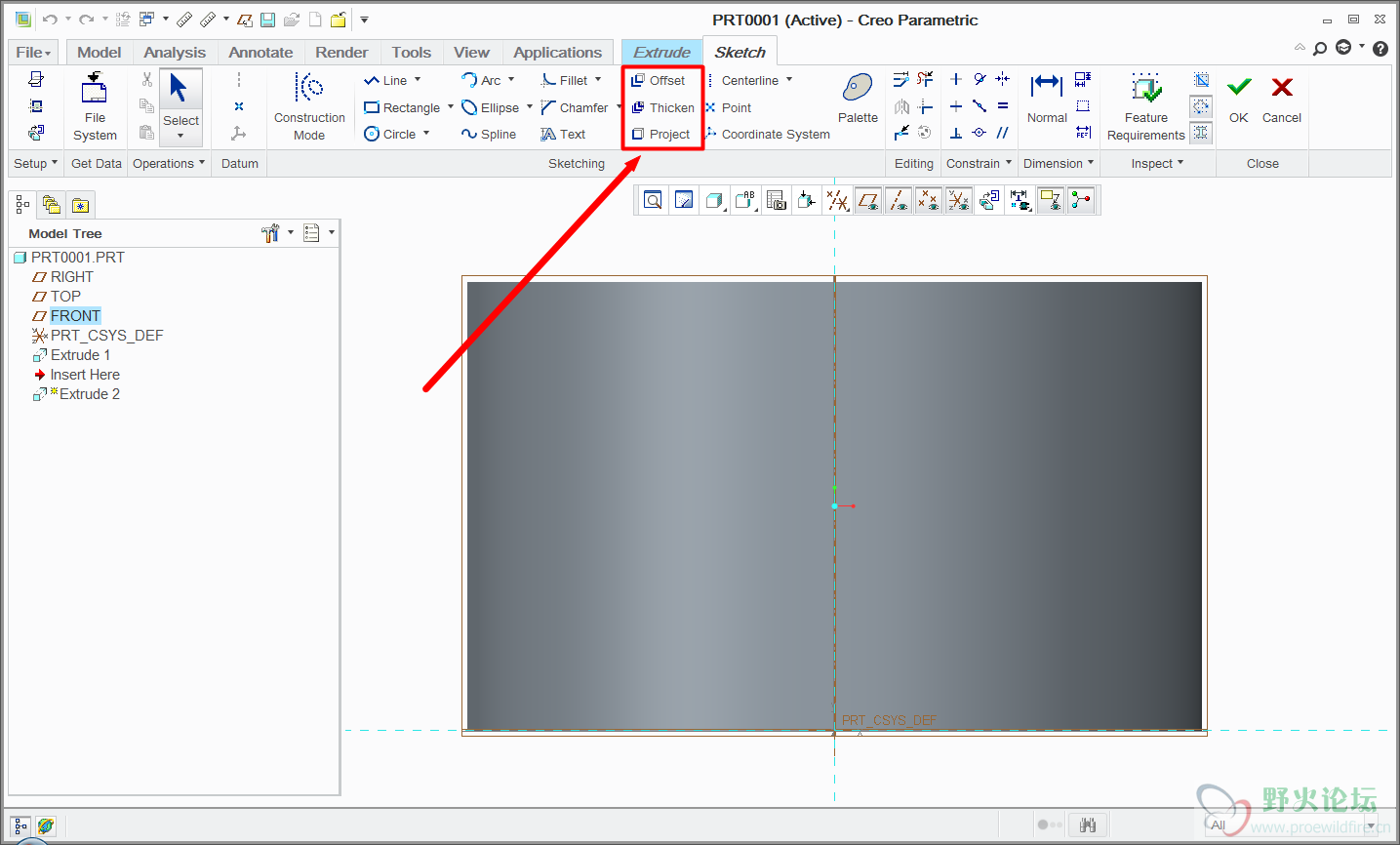
Task: Click the Project sketch tool
Action: point(661,134)
